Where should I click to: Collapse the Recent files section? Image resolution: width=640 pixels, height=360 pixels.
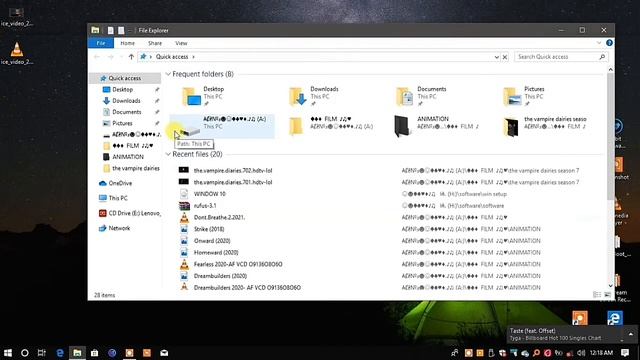[x=168, y=154]
